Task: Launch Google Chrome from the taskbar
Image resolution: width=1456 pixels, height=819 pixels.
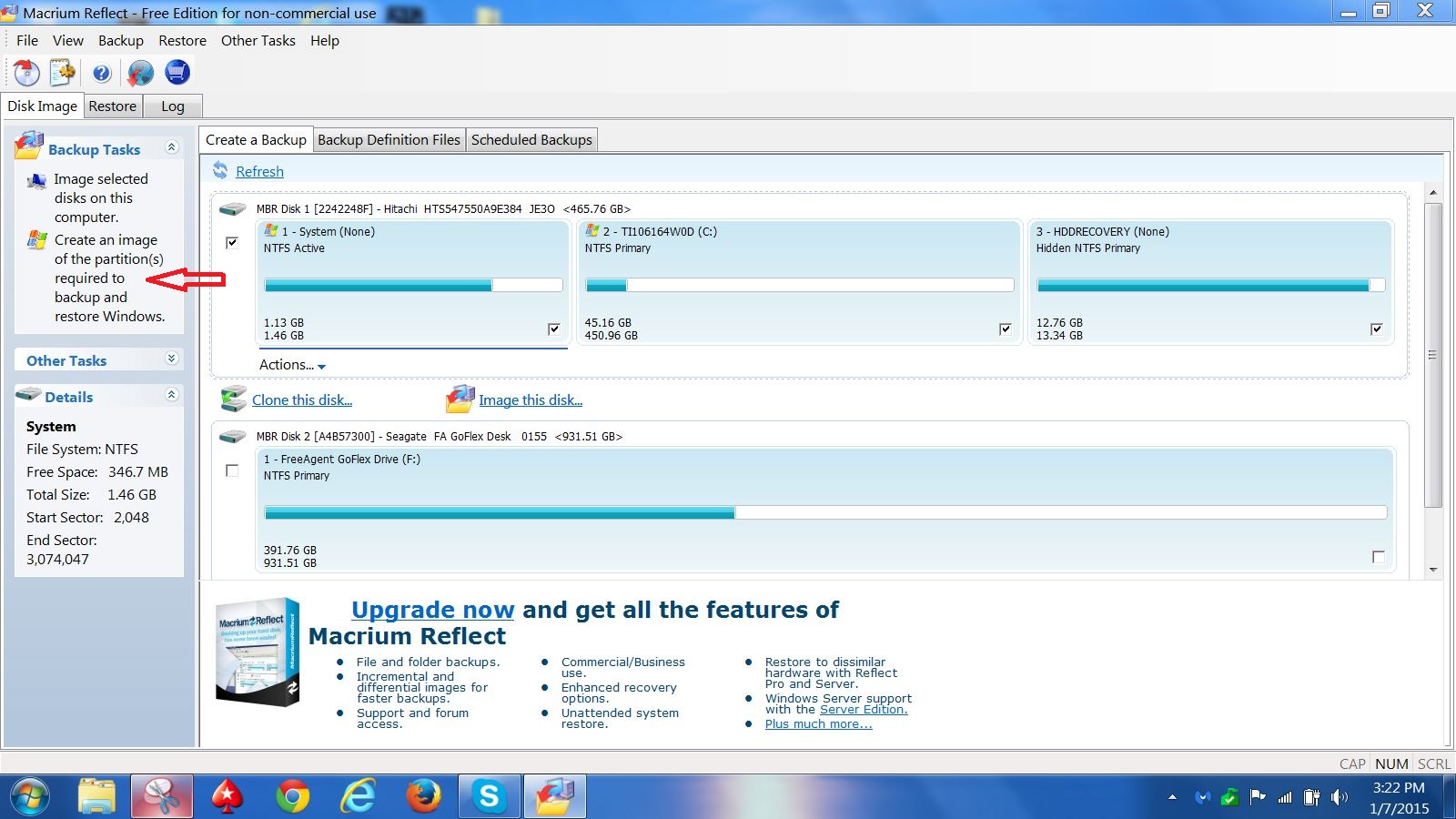Action: click(292, 797)
